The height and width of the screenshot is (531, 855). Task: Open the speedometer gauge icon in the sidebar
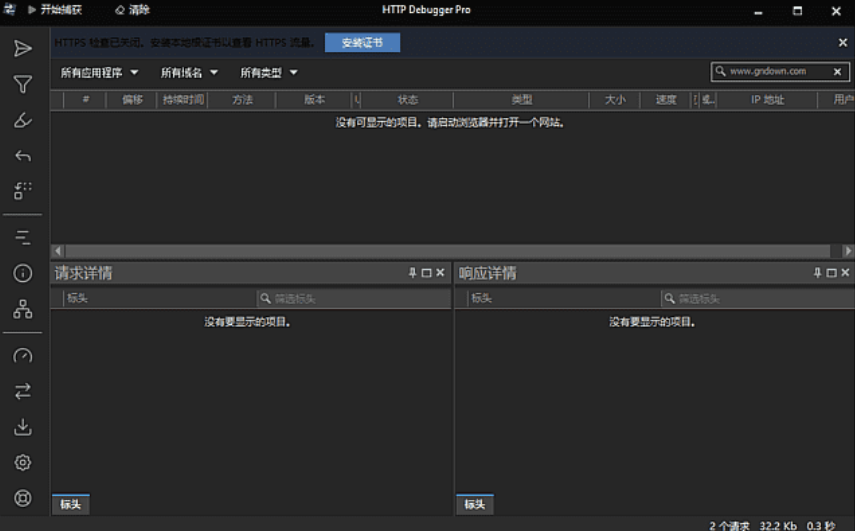(22, 355)
